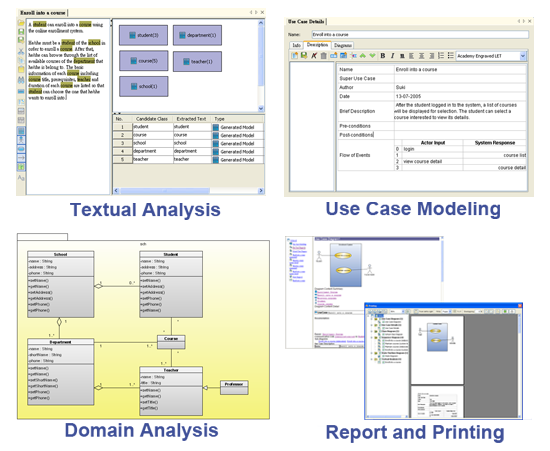Click the Open folder icon in Textual Analysis sidebar

click(21, 23)
